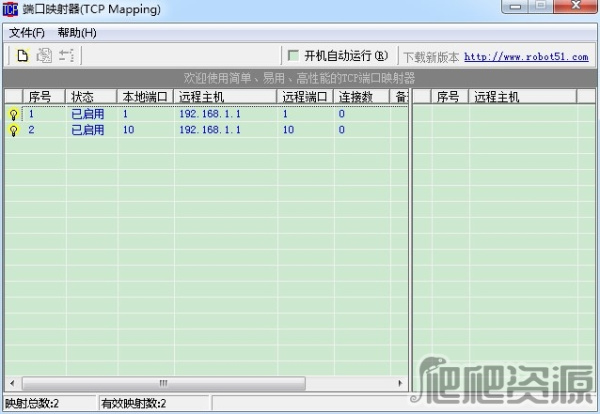The width and height of the screenshot is (600, 414).
Task: Click the 本地端口 column header
Action: pos(145,97)
